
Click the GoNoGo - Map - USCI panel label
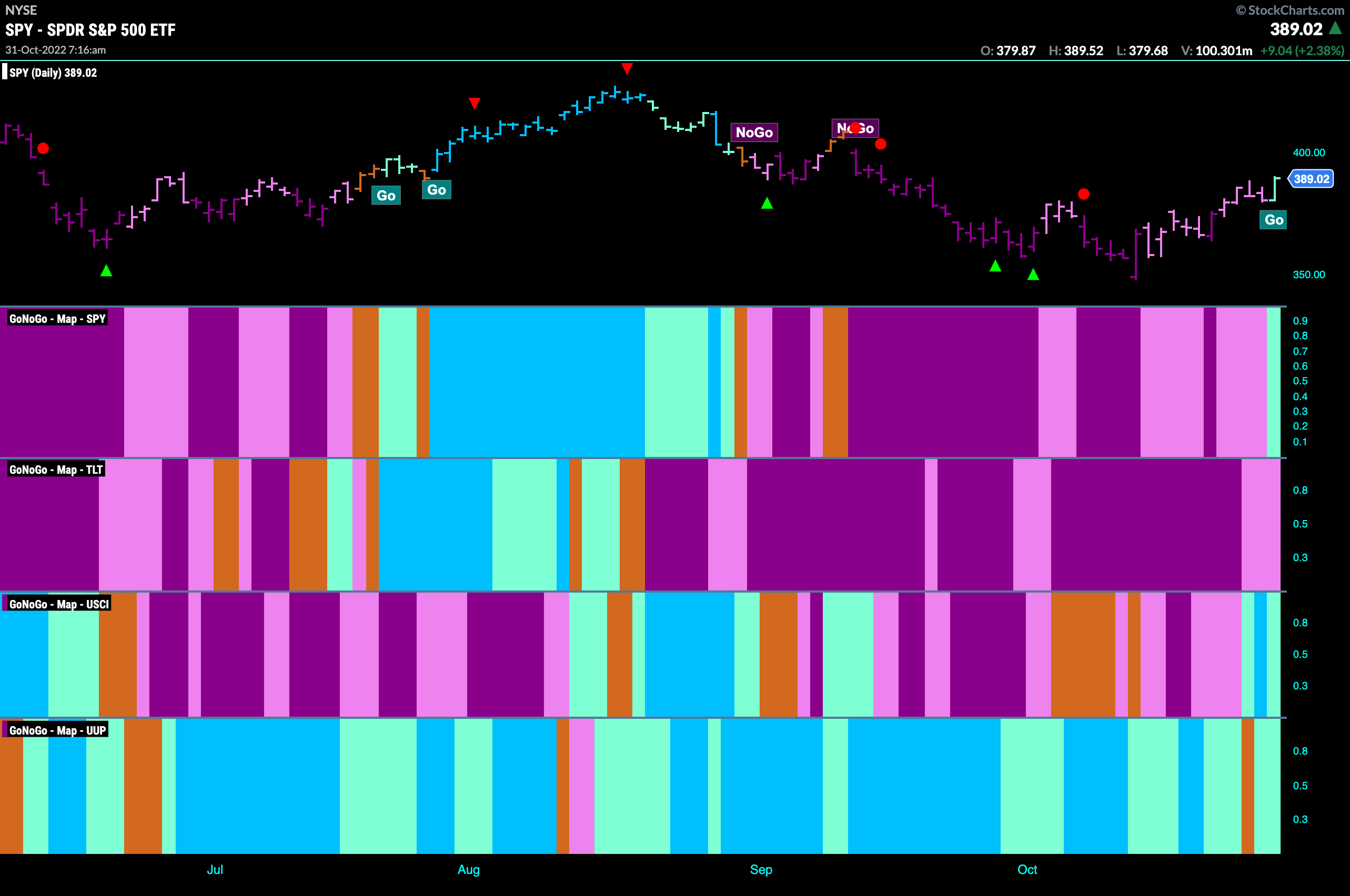click(59, 604)
